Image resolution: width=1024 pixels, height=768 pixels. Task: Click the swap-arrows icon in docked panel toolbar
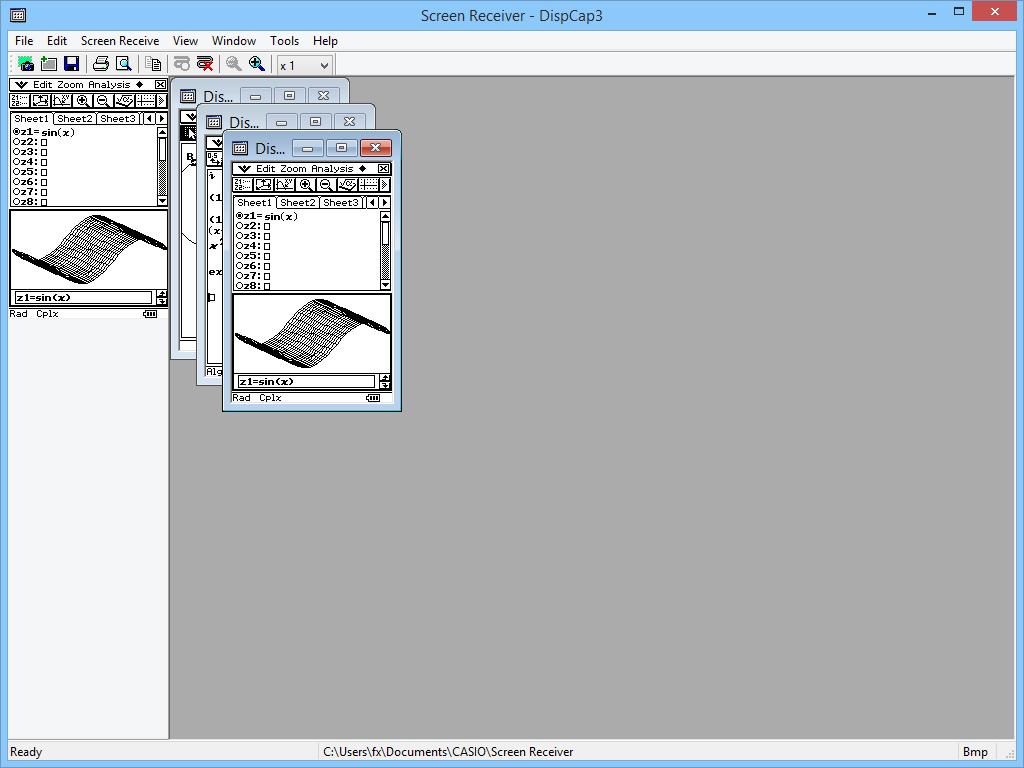click(x=40, y=101)
